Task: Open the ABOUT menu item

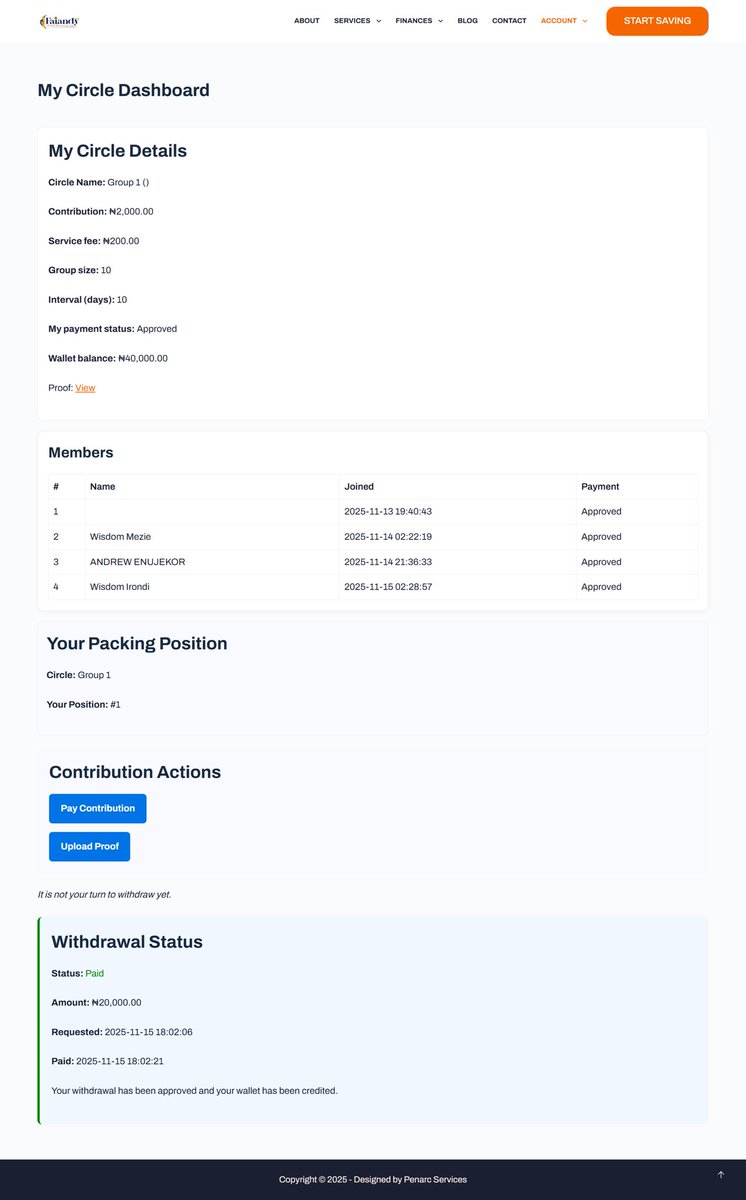Action: pos(307,21)
